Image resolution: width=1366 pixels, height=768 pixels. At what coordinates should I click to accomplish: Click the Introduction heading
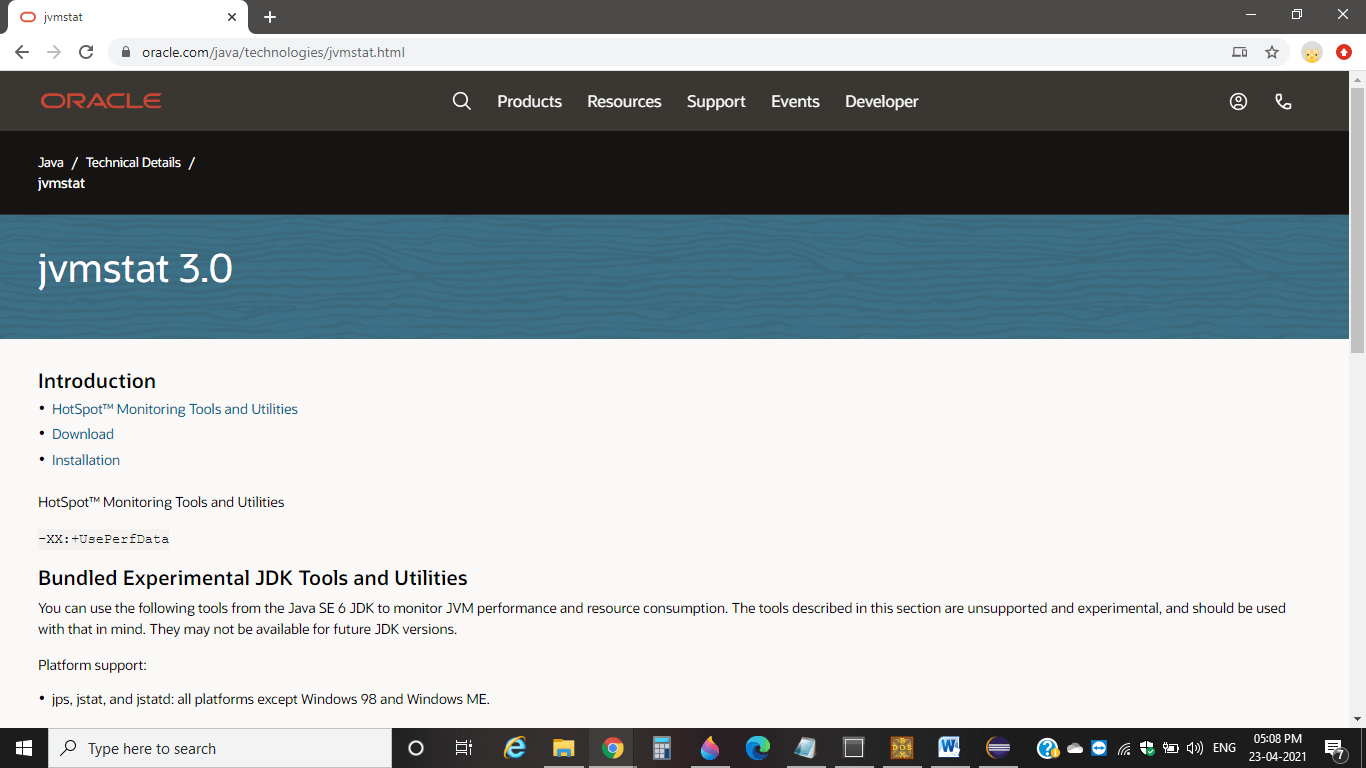[x=97, y=381]
